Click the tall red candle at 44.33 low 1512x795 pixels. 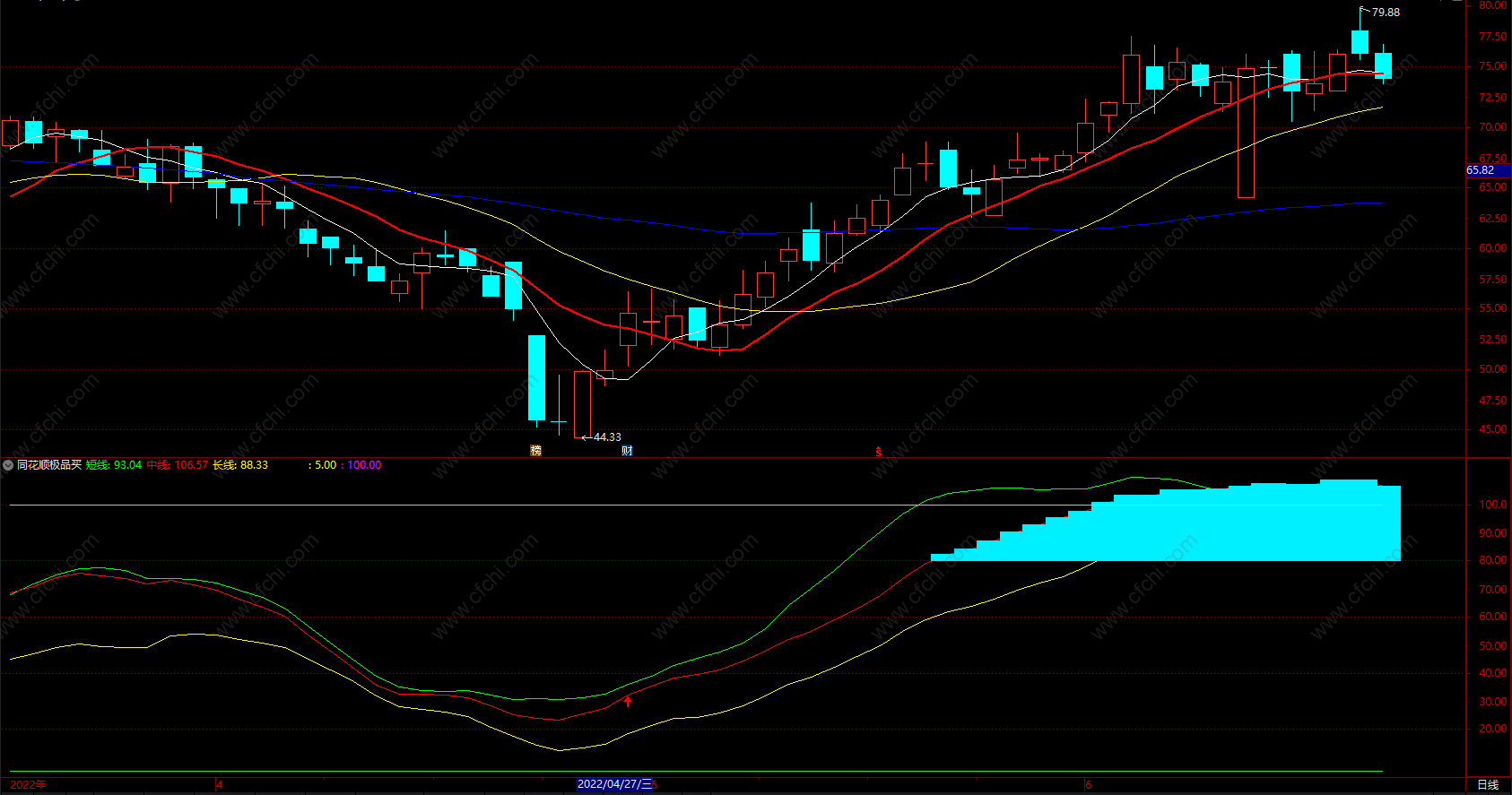583,404
